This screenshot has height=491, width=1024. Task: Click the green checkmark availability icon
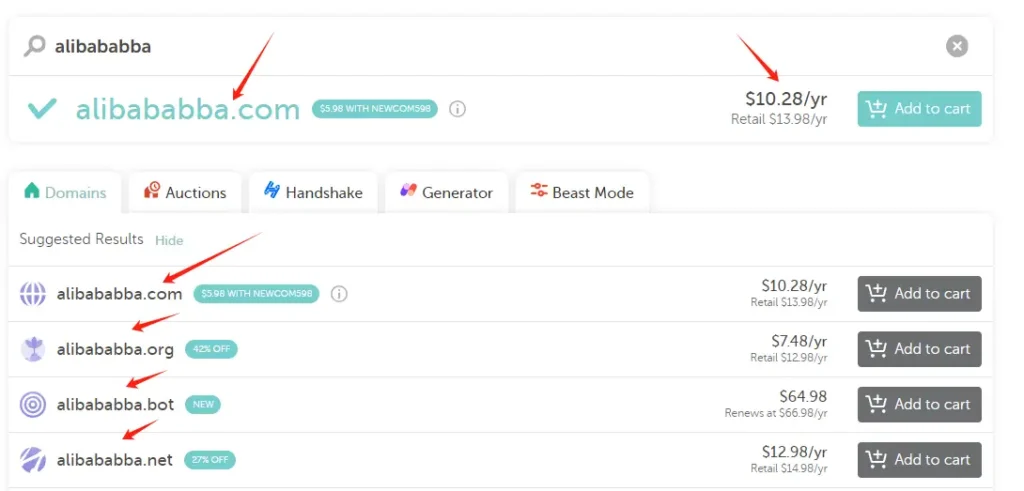(x=42, y=109)
